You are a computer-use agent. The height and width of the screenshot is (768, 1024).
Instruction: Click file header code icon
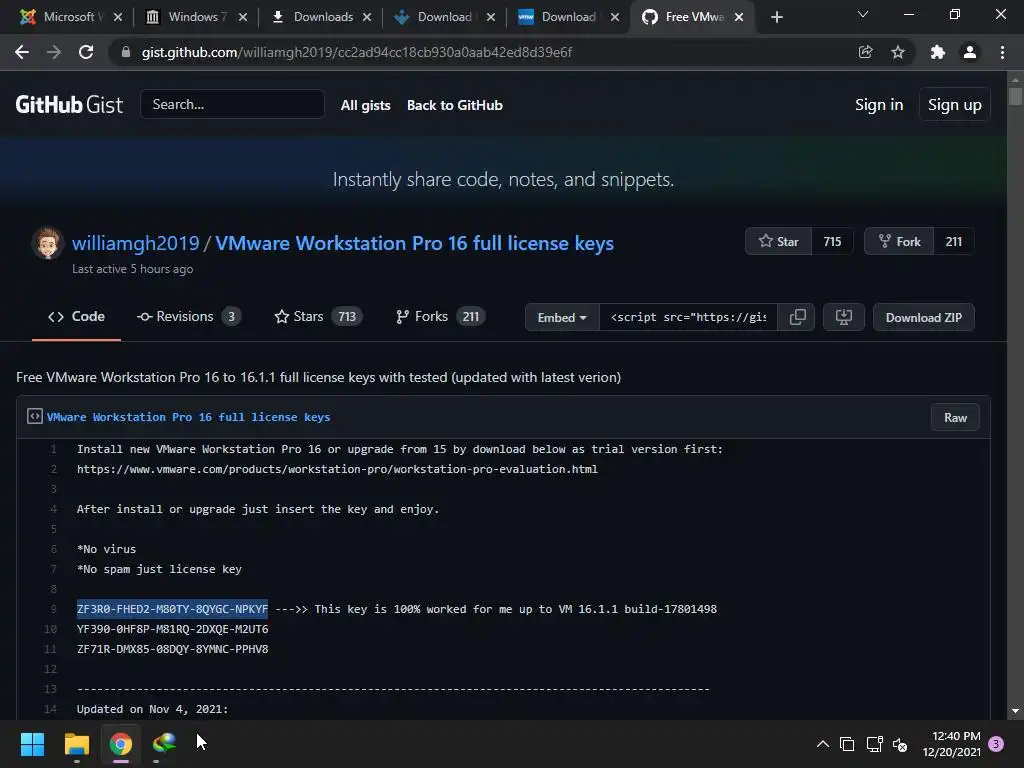pyautogui.click(x=35, y=417)
